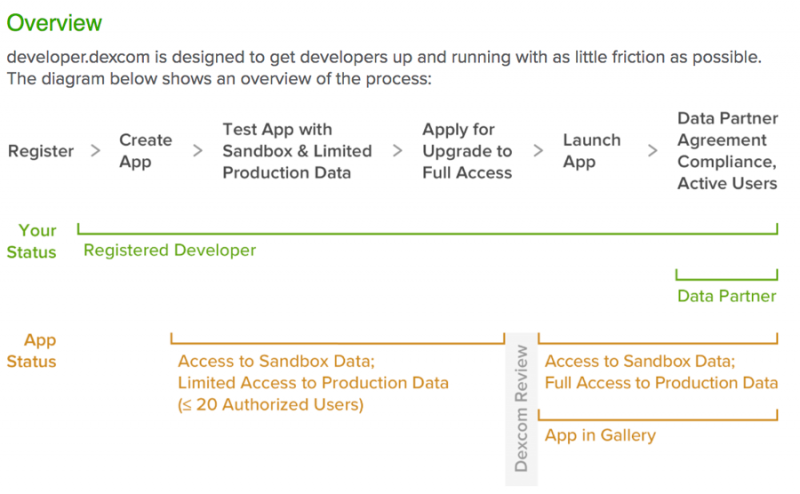Image resolution: width=800 pixels, height=494 pixels.
Task: Click the chevron arrow after Launch App
Action: [x=652, y=151]
